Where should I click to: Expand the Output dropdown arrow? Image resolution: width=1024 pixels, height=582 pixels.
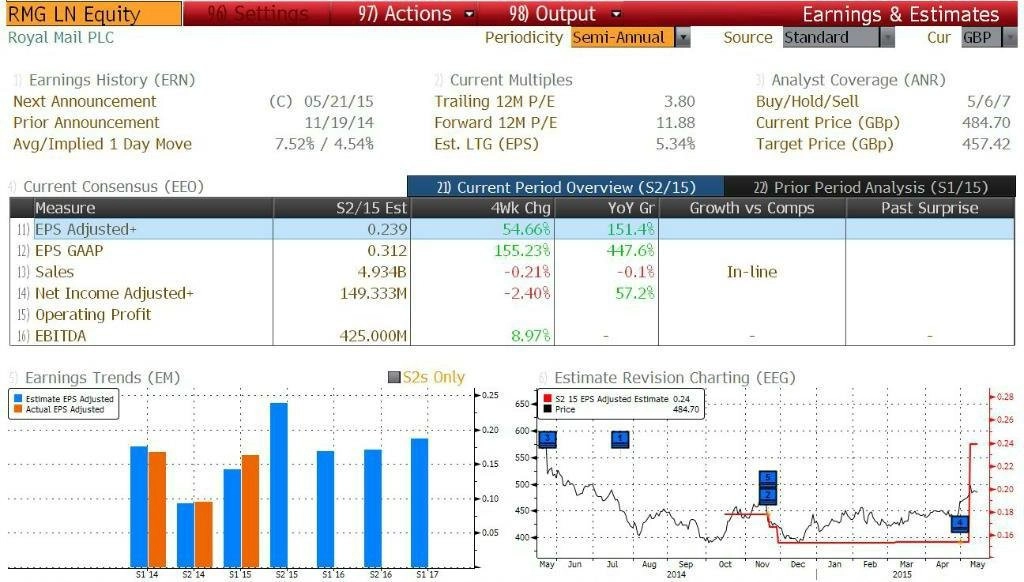pyautogui.click(x=616, y=14)
